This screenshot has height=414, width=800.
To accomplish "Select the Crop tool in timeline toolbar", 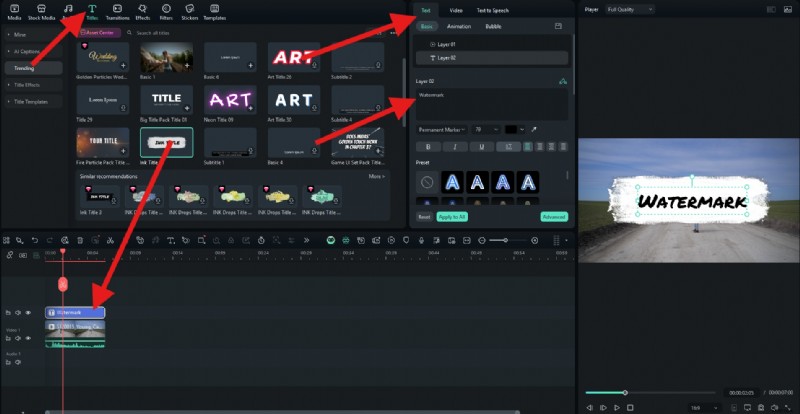I will tap(202, 240).
